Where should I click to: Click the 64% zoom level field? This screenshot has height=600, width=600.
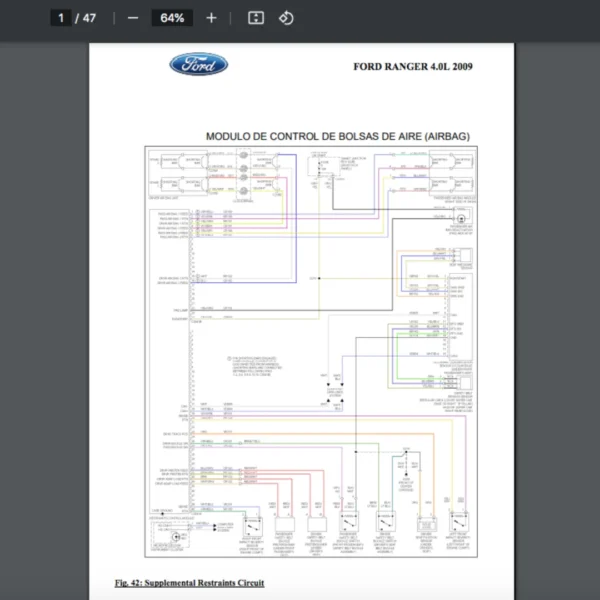(172, 18)
